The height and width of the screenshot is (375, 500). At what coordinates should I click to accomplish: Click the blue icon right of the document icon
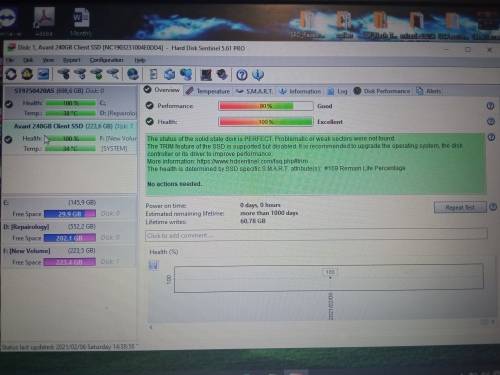(x=170, y=74)
